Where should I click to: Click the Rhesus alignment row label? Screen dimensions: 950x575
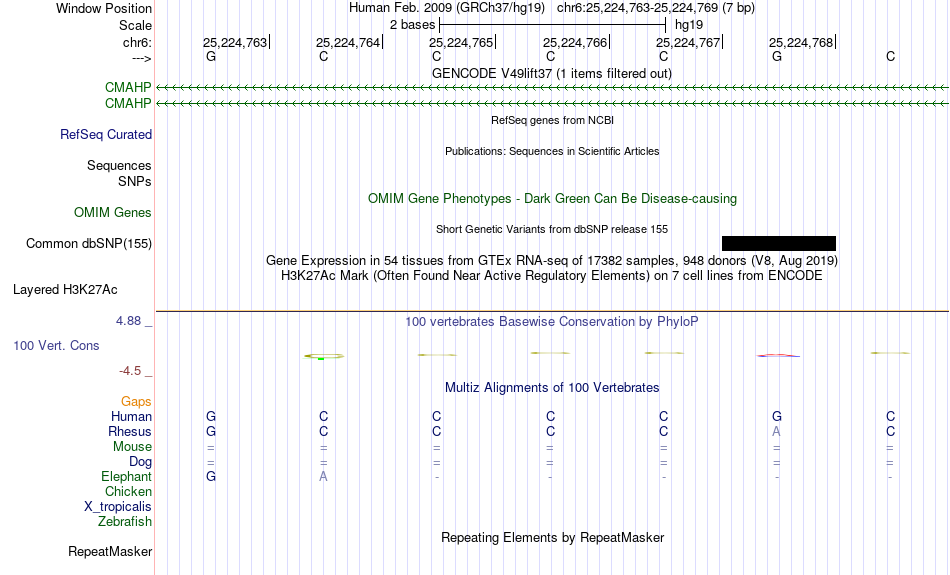[130, 431]
